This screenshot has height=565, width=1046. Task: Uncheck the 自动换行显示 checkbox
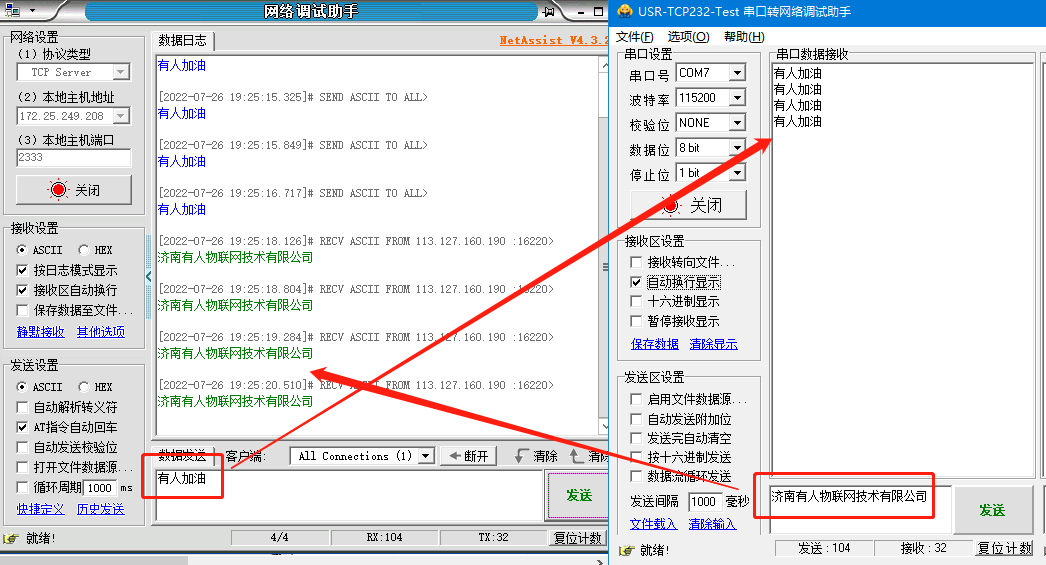pyautogui.click(x=636, y=282)
